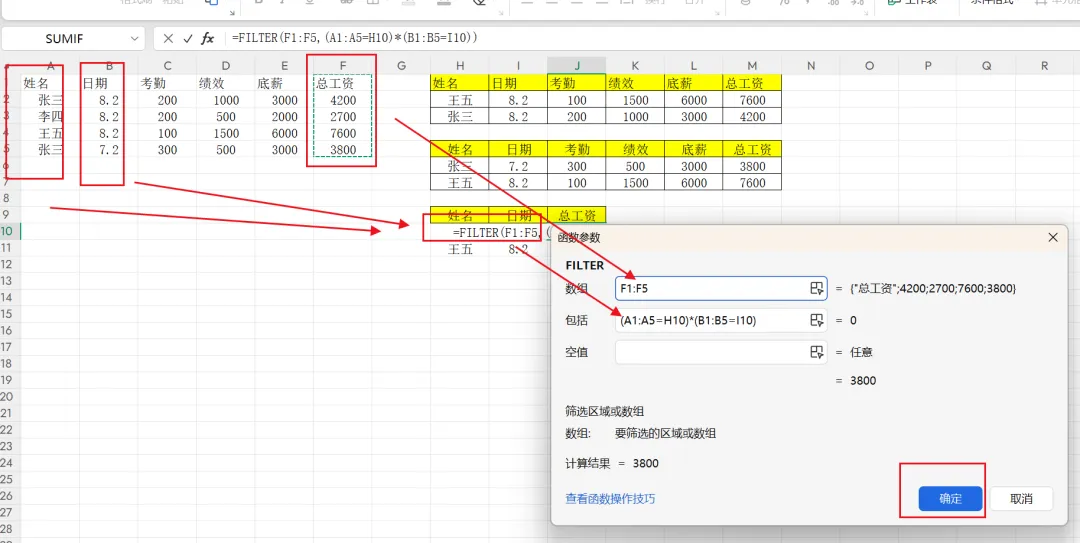The width and height of the screenshot is (1080, 543).
Task: Select row 12 header
Action: (x=10, y=265)
